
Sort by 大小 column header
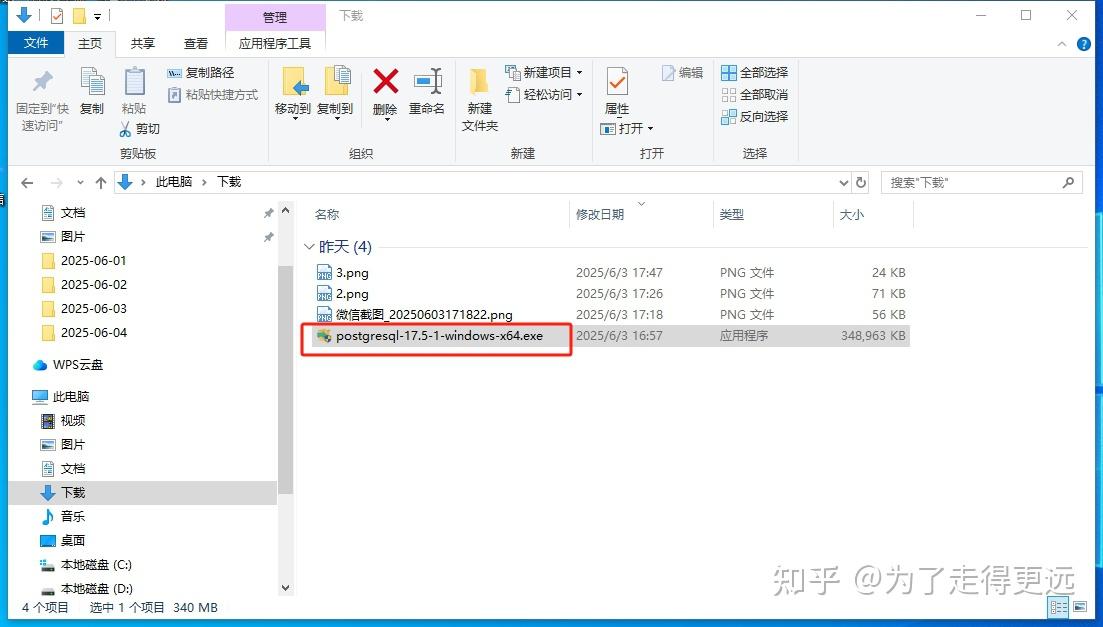click(x=851, y=215)
